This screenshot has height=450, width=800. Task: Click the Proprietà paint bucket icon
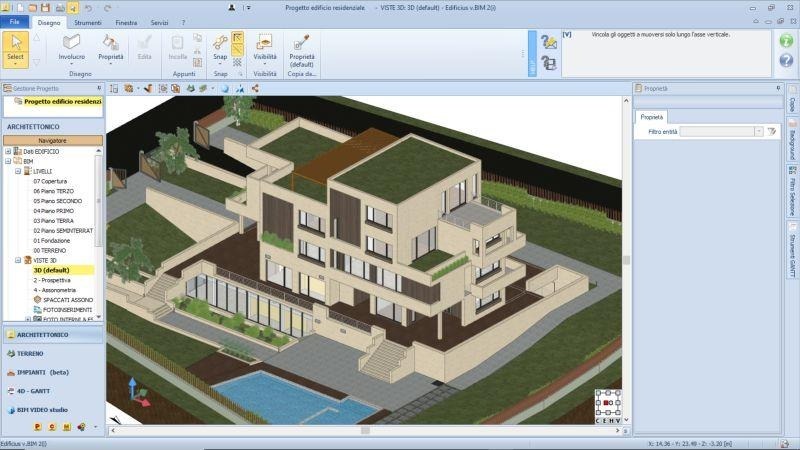click(111, 43)
